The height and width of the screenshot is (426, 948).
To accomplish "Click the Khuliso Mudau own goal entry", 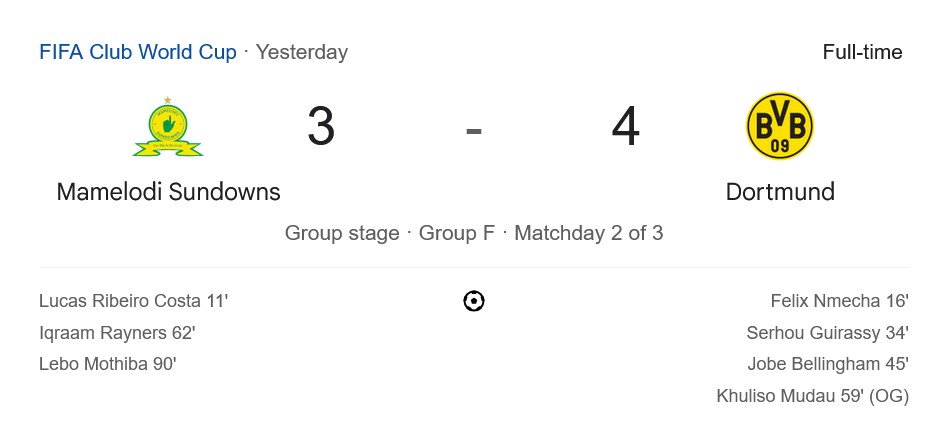I will coord(812,396).
